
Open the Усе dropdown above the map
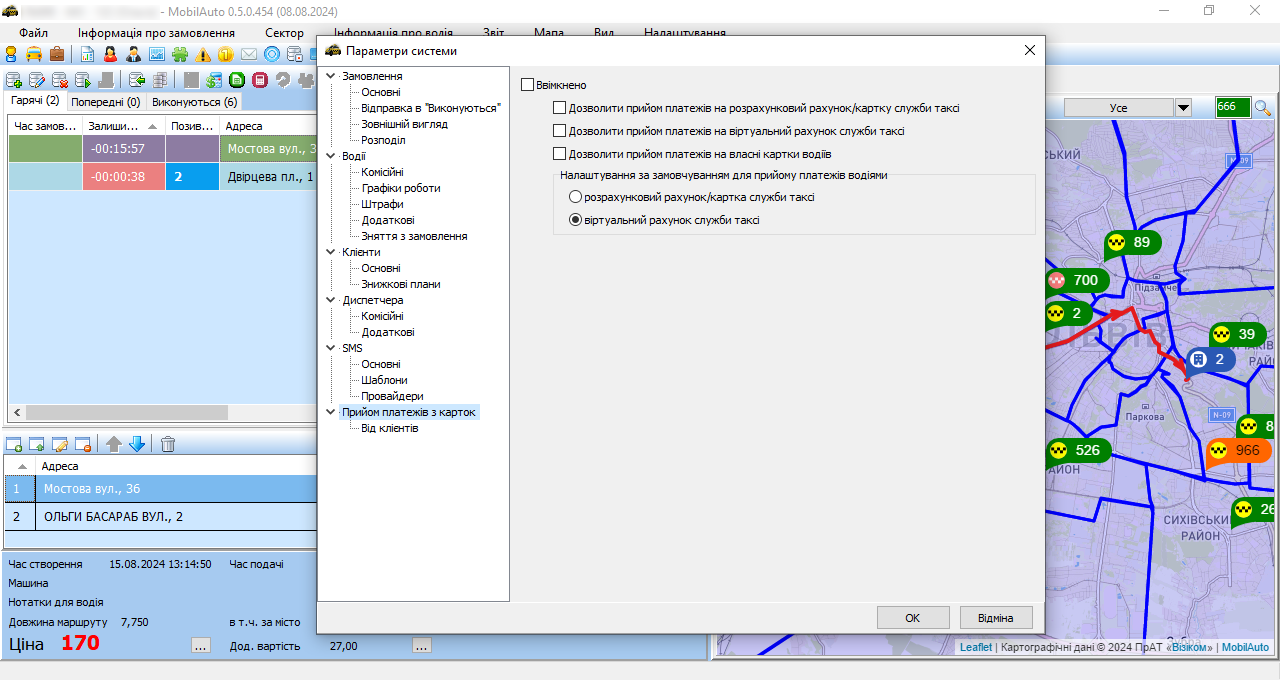(x=1183, y=108)
